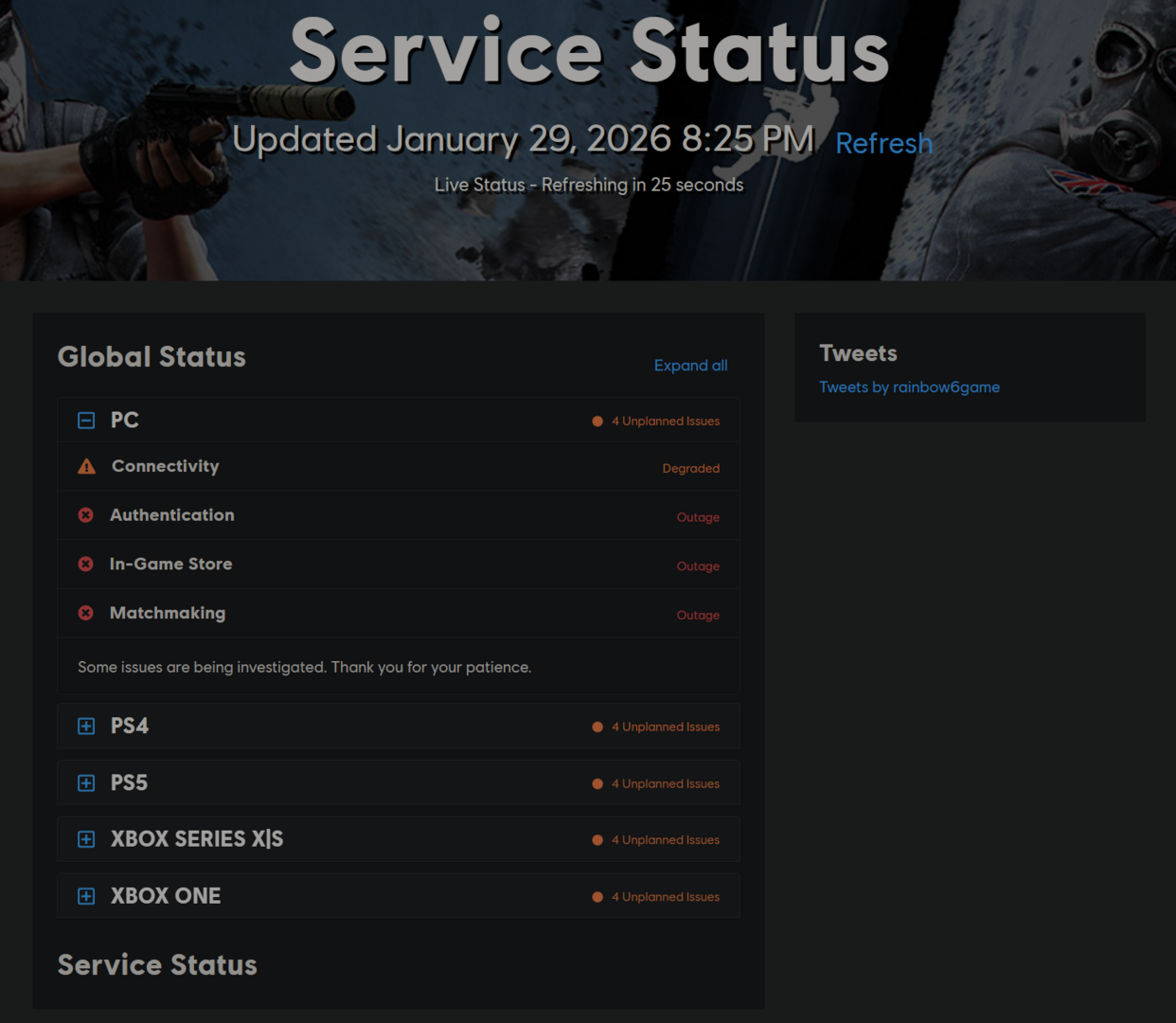Select the In-Game Store row label
1176x1023 pixels.
[x=171, y=565]
